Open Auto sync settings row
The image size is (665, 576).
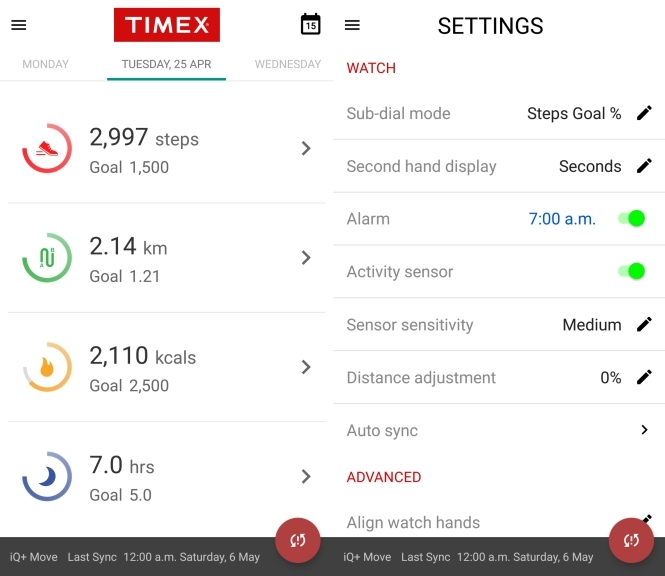[499, 430]
